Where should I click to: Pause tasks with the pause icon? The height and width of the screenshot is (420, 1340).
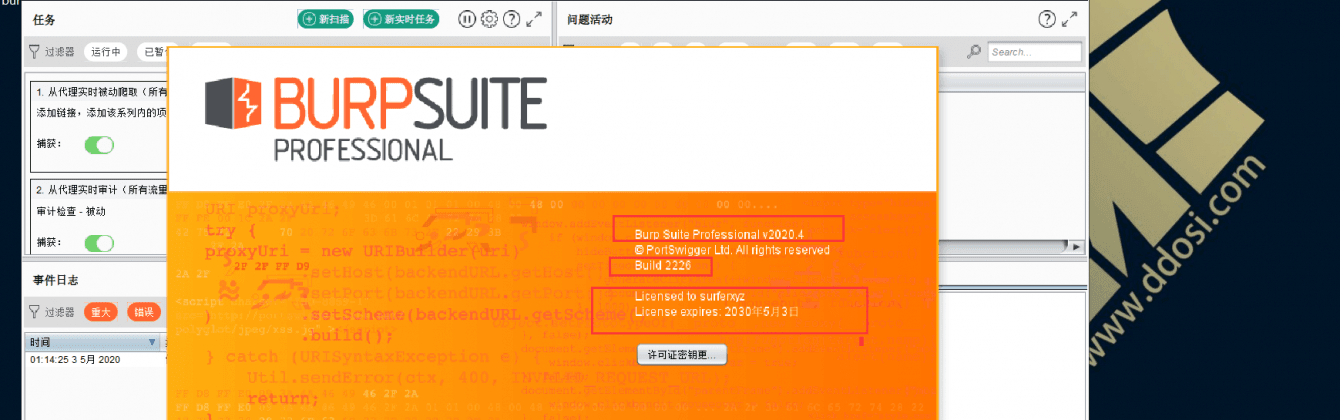pos(467,19)
